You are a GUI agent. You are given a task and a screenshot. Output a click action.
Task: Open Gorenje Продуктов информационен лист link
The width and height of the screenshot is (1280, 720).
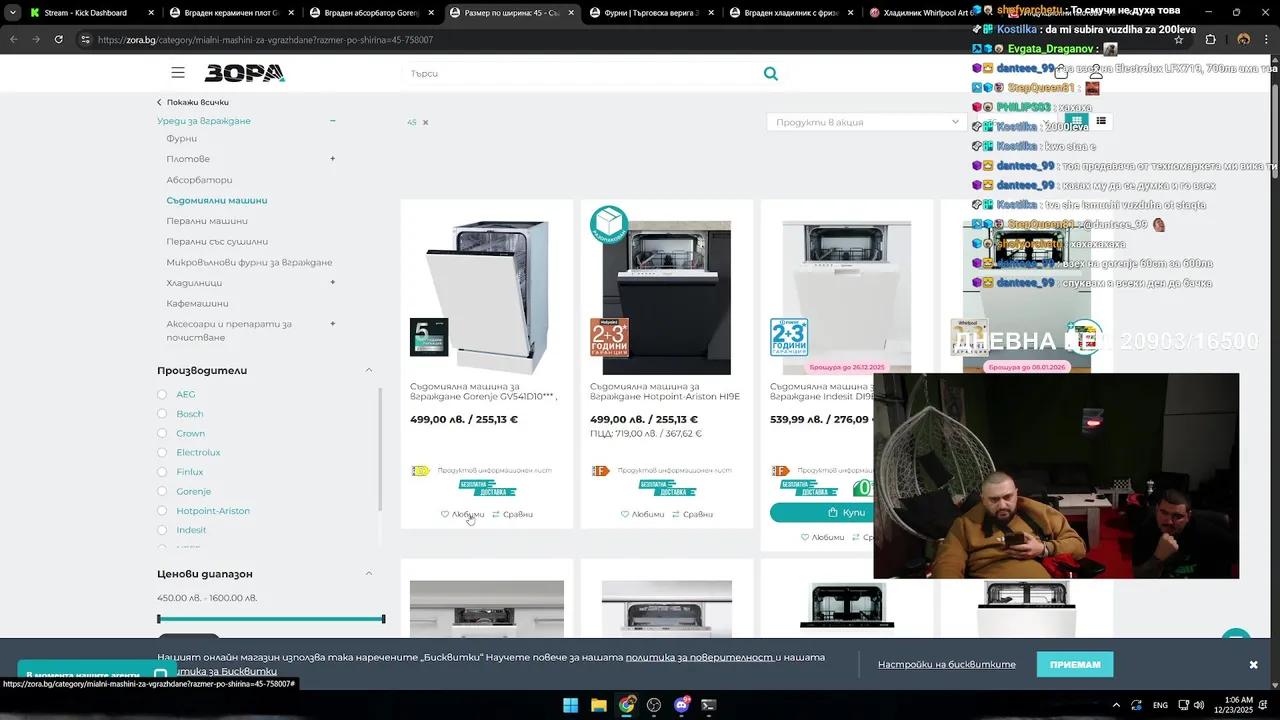click(494, 470)
